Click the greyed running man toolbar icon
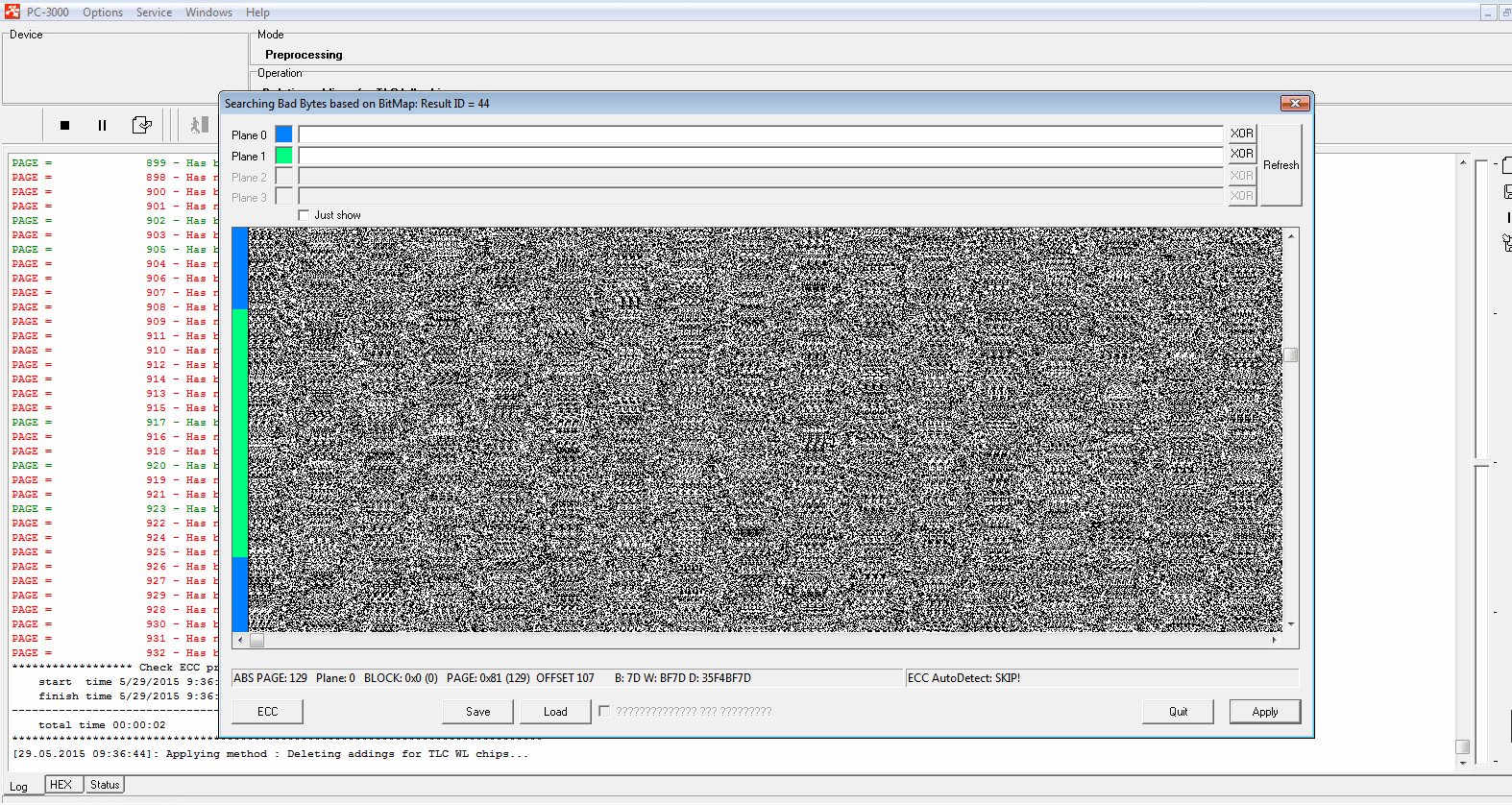 pos(199,125)
